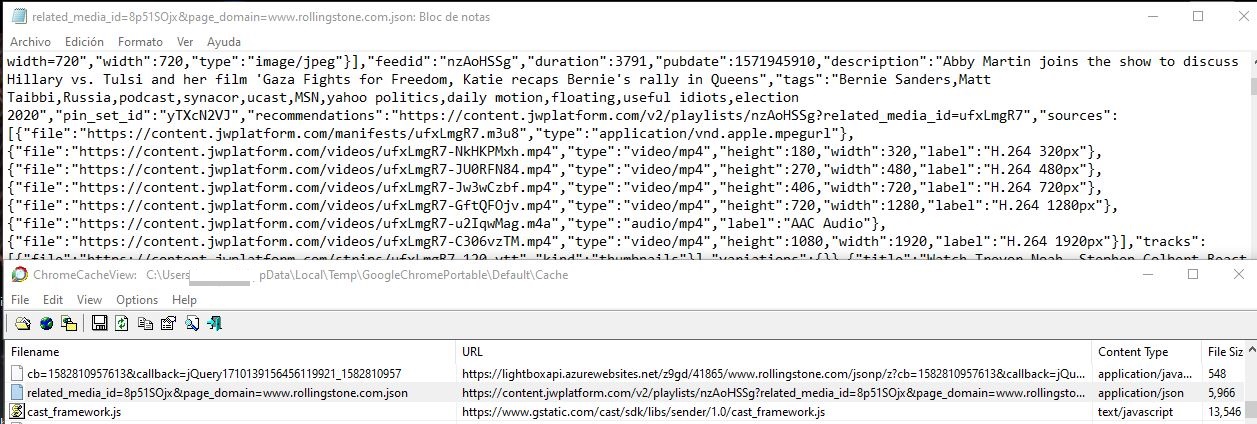Select the cast_framework.js script file icon

tap(16, 412)
